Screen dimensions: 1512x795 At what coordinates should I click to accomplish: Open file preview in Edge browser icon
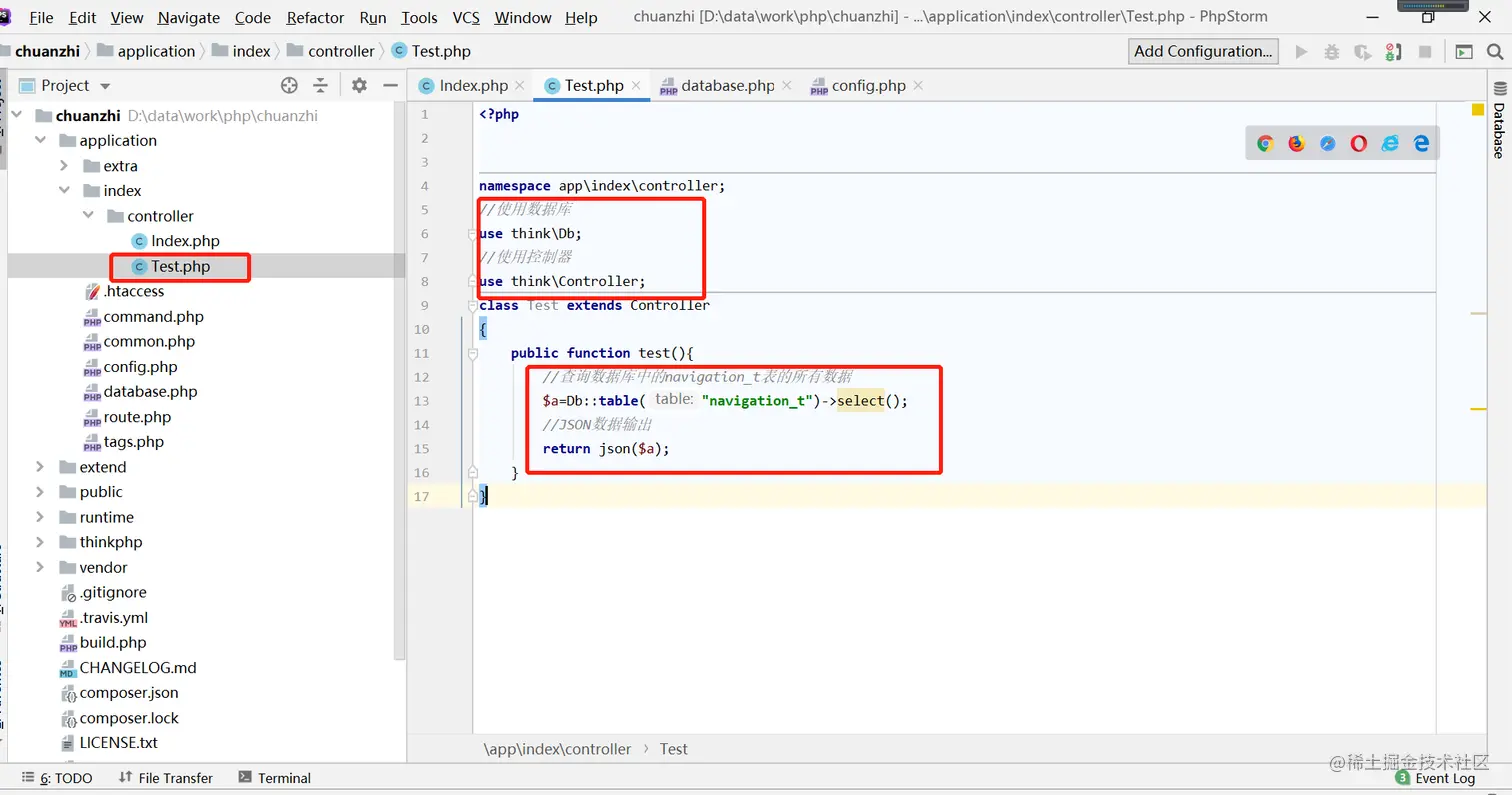[x=1421, y=144]
